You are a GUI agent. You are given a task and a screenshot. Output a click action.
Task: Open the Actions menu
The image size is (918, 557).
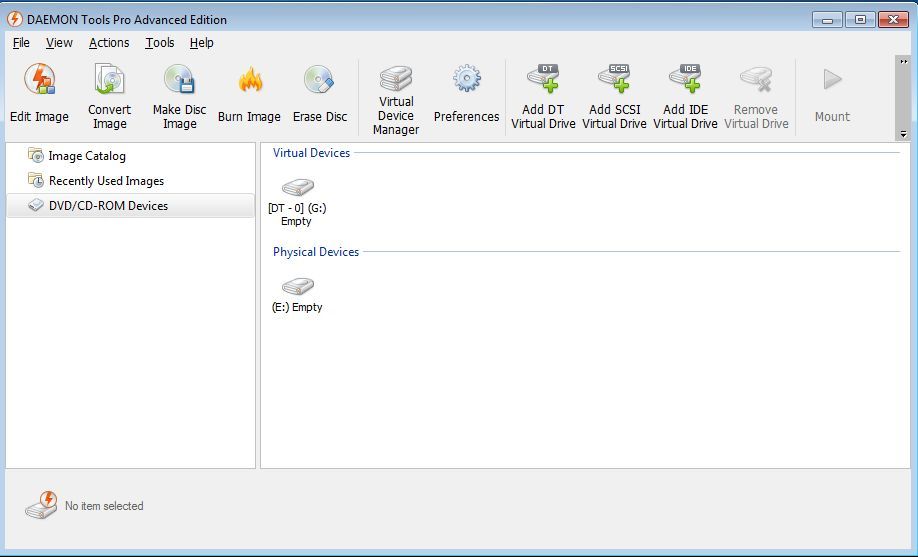click(109, 43)
